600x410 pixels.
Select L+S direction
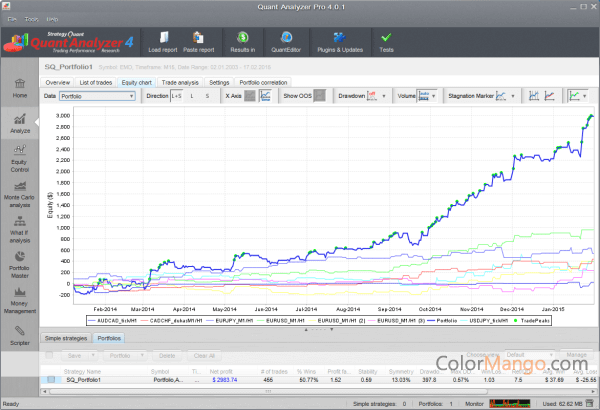point(176,96)
